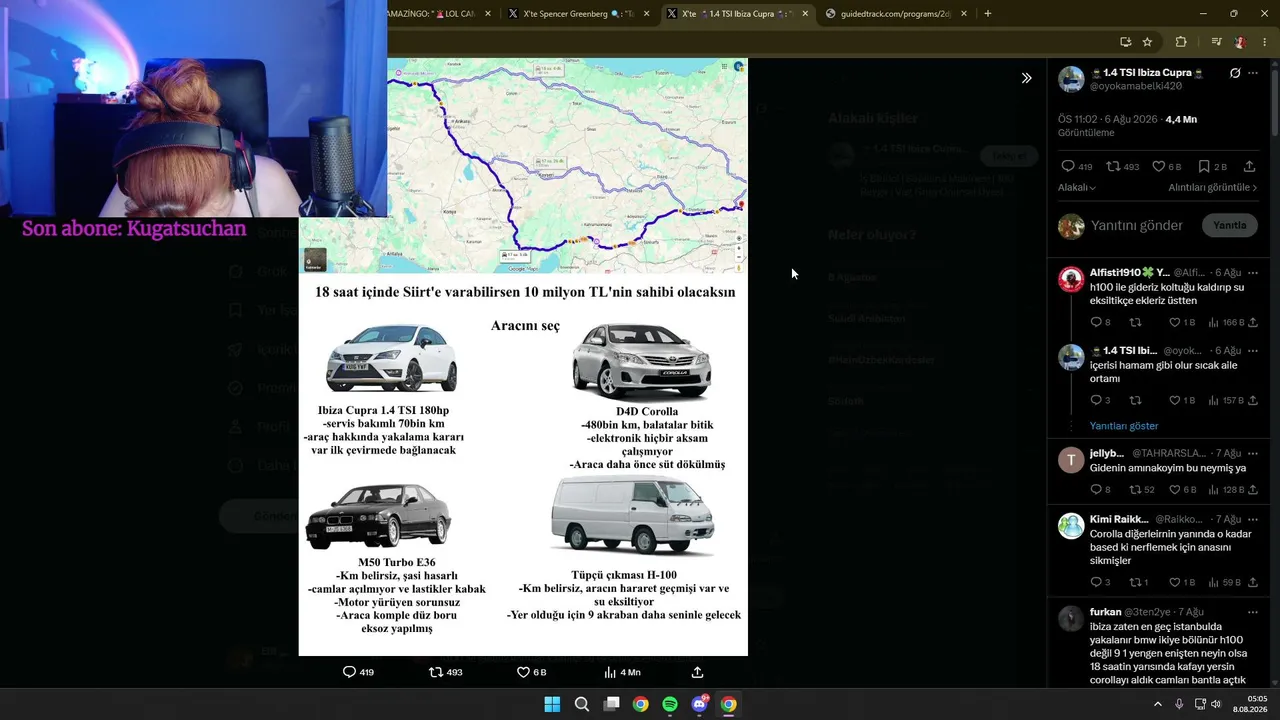Open Alıntıları görüntüle link
The height and width of the screenshot is (720, 1280).
1213,187
